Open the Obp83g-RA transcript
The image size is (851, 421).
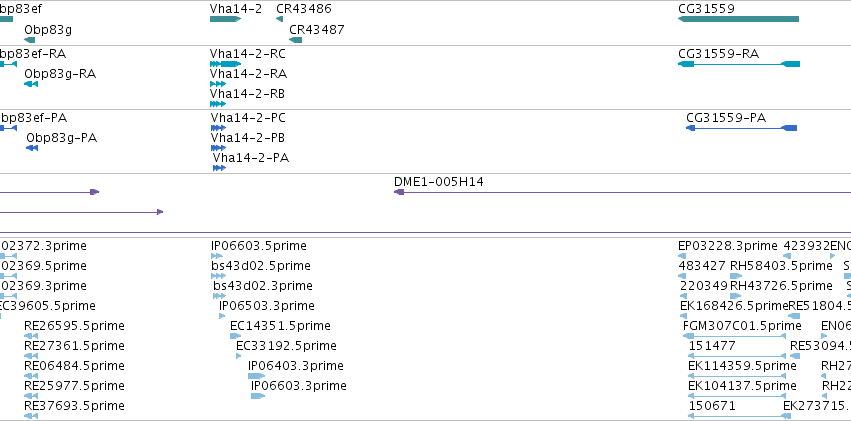tap(31, 84)
